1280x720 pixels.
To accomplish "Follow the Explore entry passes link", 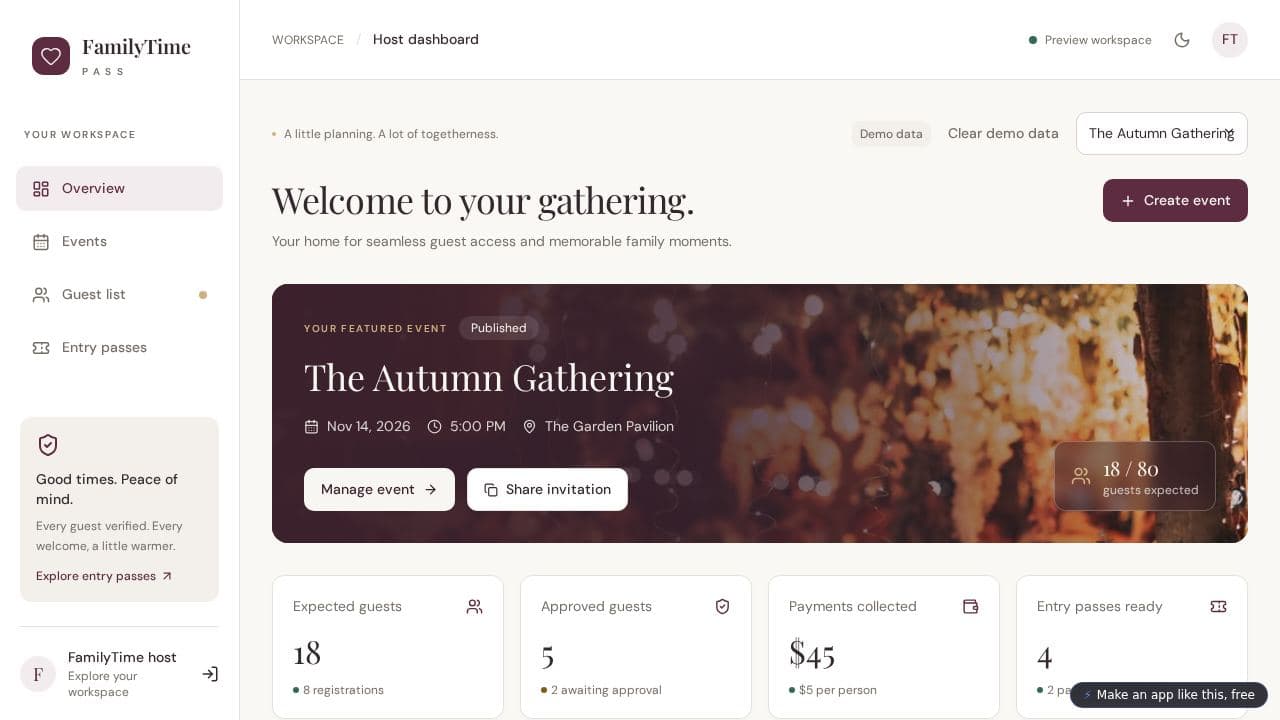I will (104, 576).
